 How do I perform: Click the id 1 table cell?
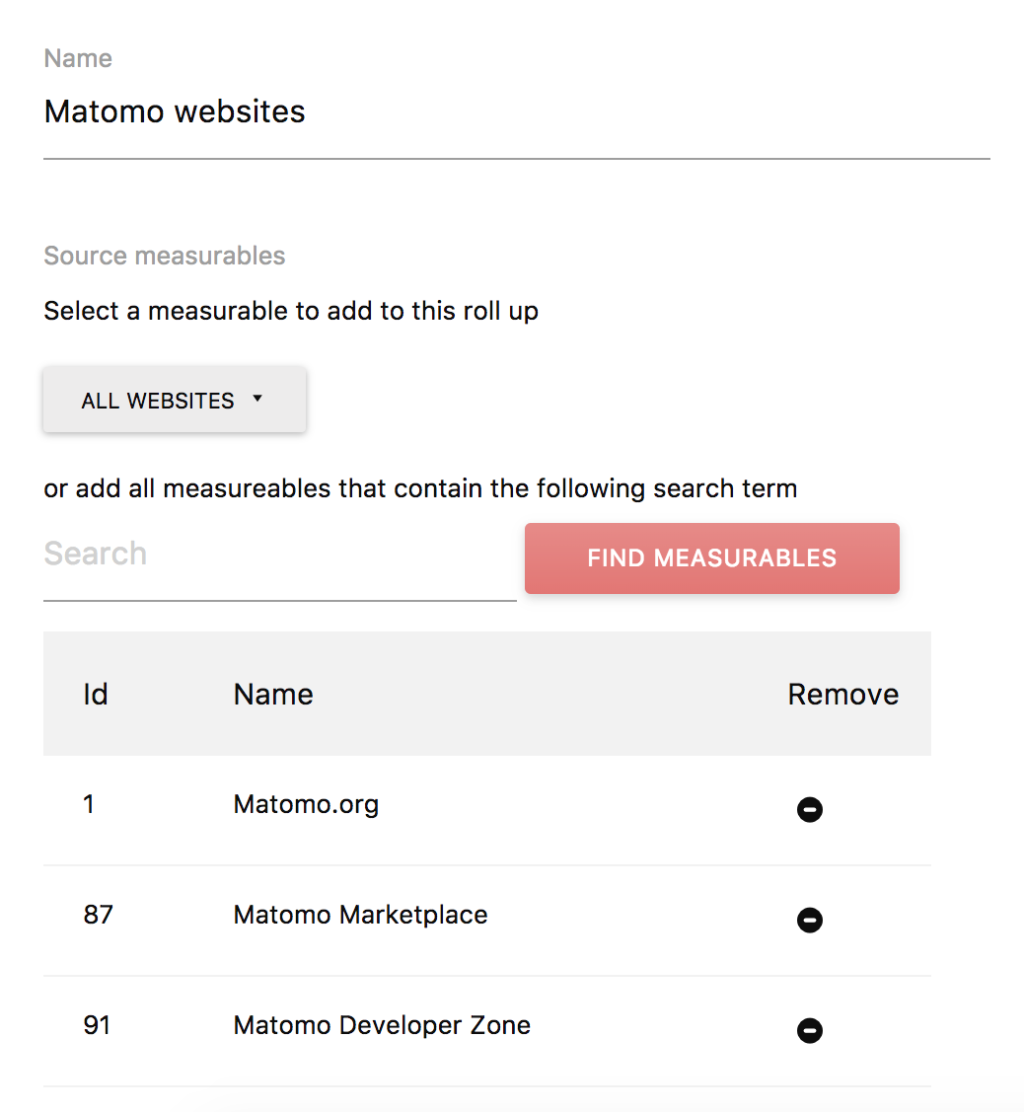89,804
